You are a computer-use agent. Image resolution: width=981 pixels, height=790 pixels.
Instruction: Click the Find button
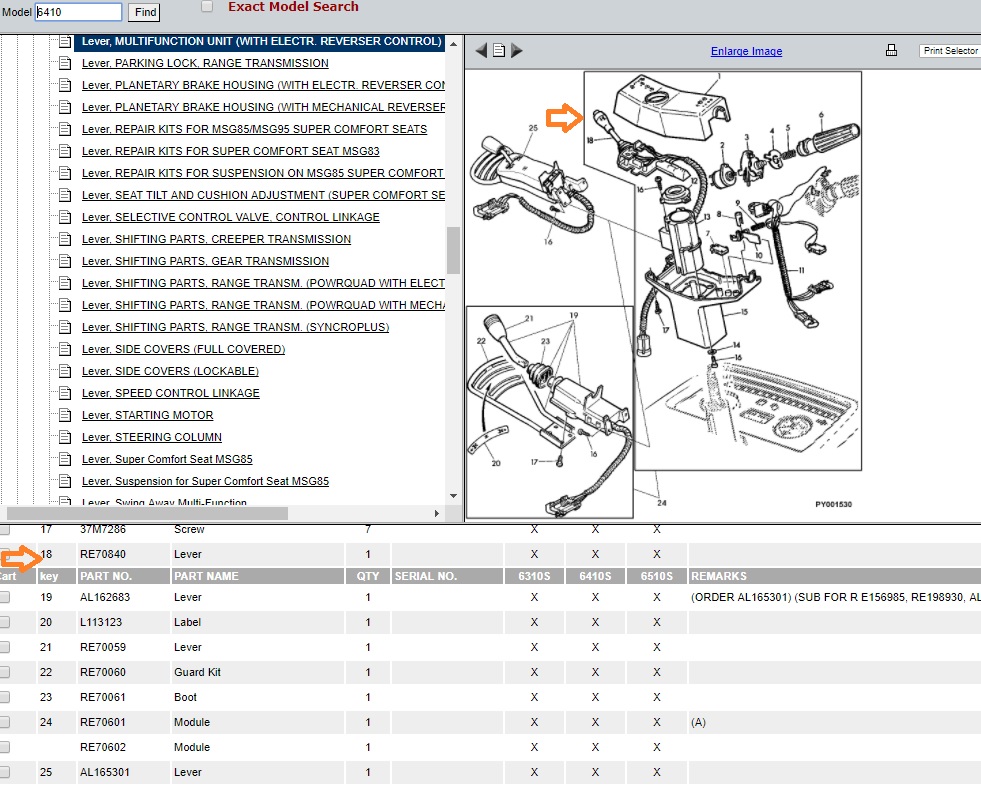tap(145, 12)
